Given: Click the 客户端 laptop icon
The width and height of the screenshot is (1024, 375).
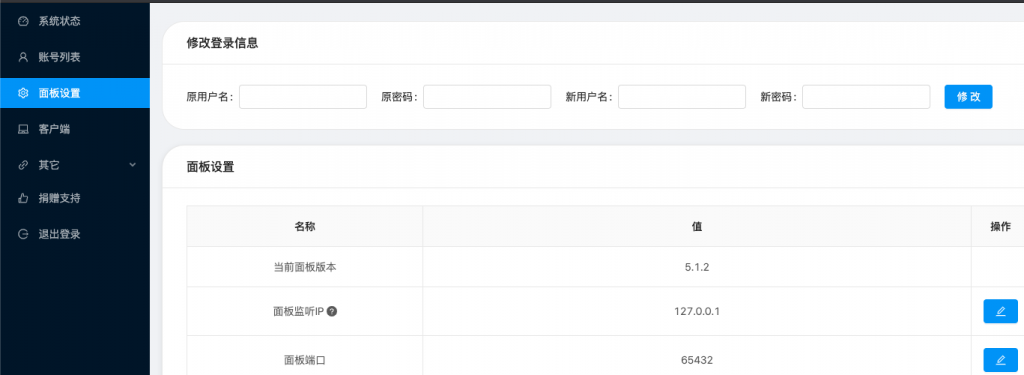Looking at the screenshot, I should click(23, 129).
